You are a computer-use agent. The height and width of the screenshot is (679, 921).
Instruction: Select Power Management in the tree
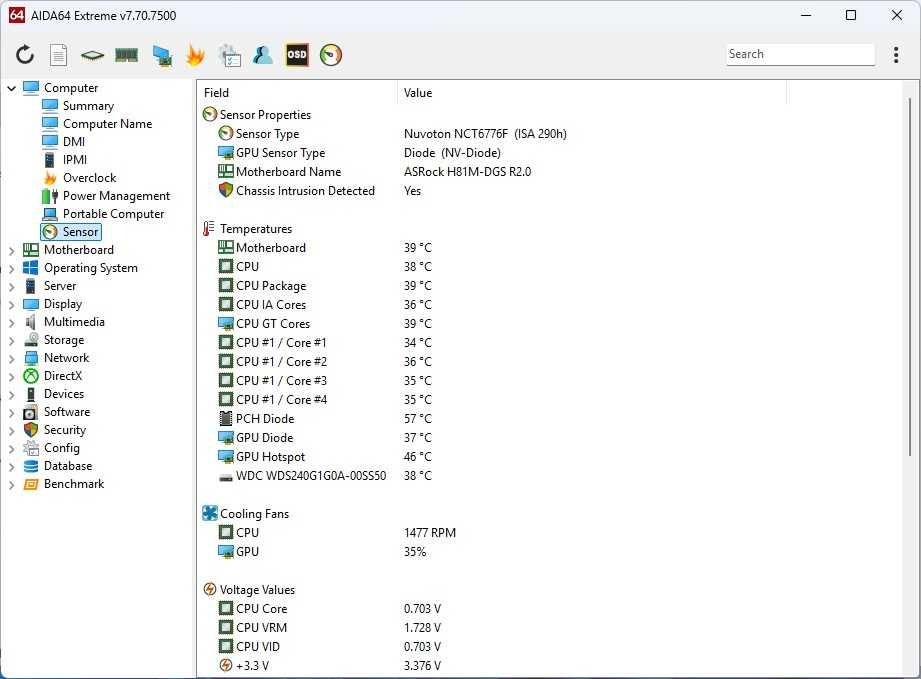pos(116,196)
